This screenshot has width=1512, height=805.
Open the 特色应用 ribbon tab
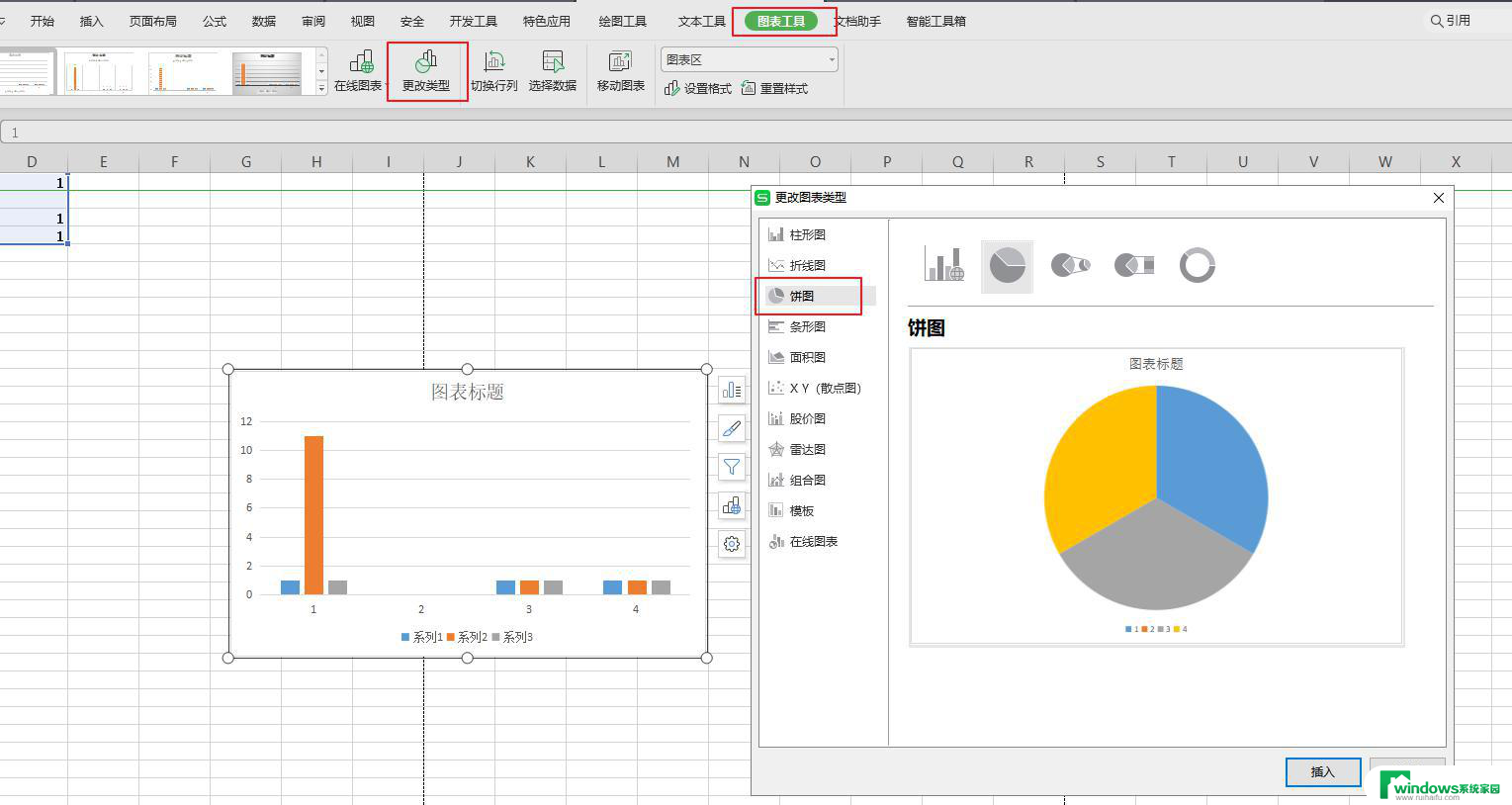coord(547,21)
